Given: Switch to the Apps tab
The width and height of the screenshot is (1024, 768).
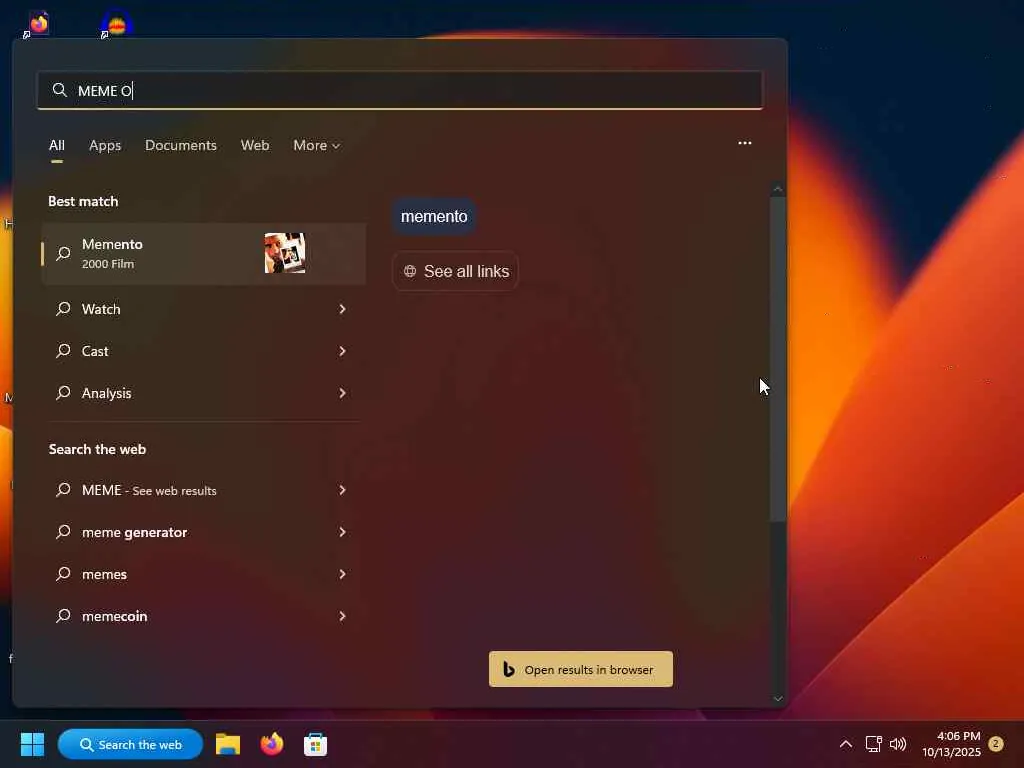Looking at the screenshot, I should tap(105, 145).
